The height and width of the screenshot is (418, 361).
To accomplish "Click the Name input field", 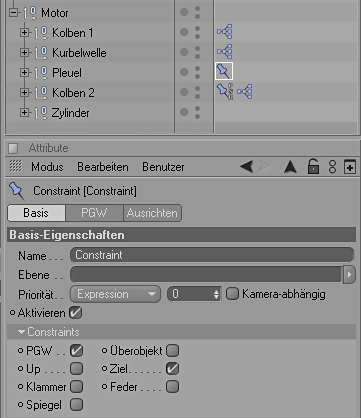I will [x=212, y=255].
